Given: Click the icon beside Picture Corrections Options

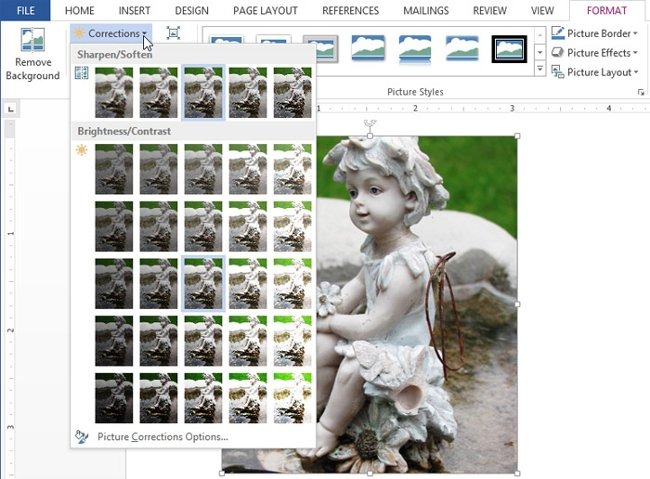Looking at the screenshot, I should coord(82,436).
